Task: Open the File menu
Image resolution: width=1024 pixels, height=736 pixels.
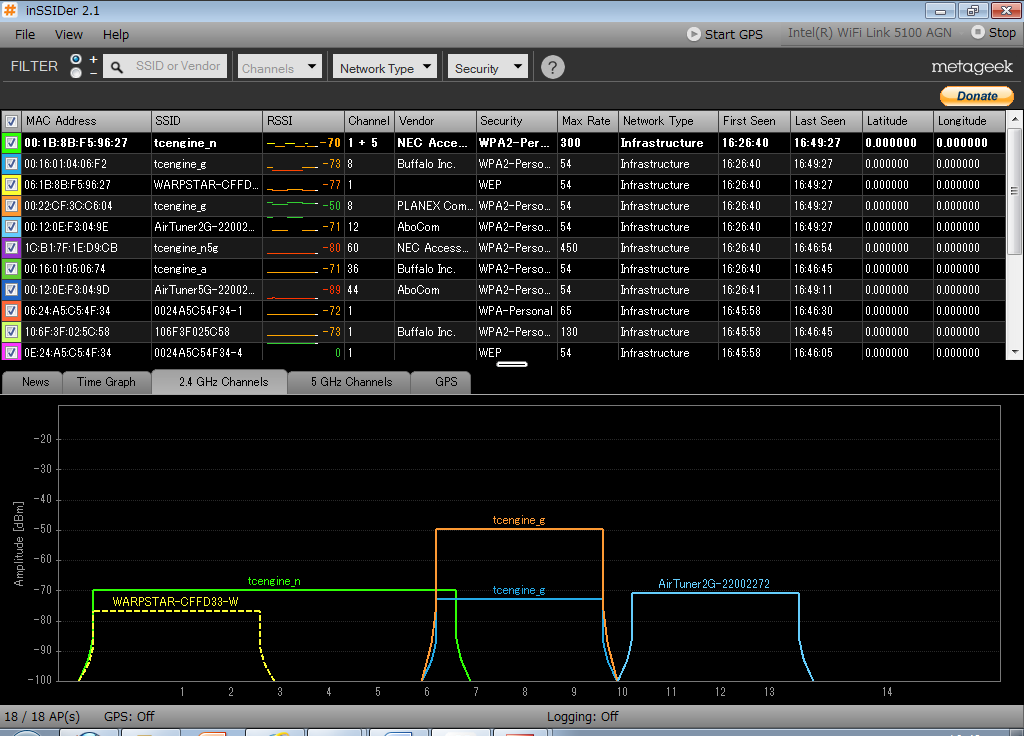Action: (25, 35)
